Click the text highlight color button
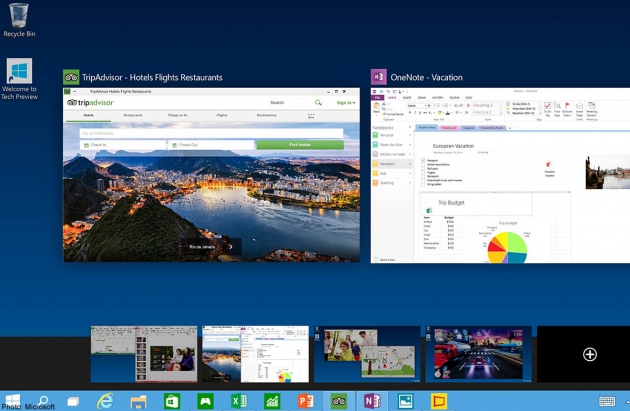630x411 pixels. [440, 113]
